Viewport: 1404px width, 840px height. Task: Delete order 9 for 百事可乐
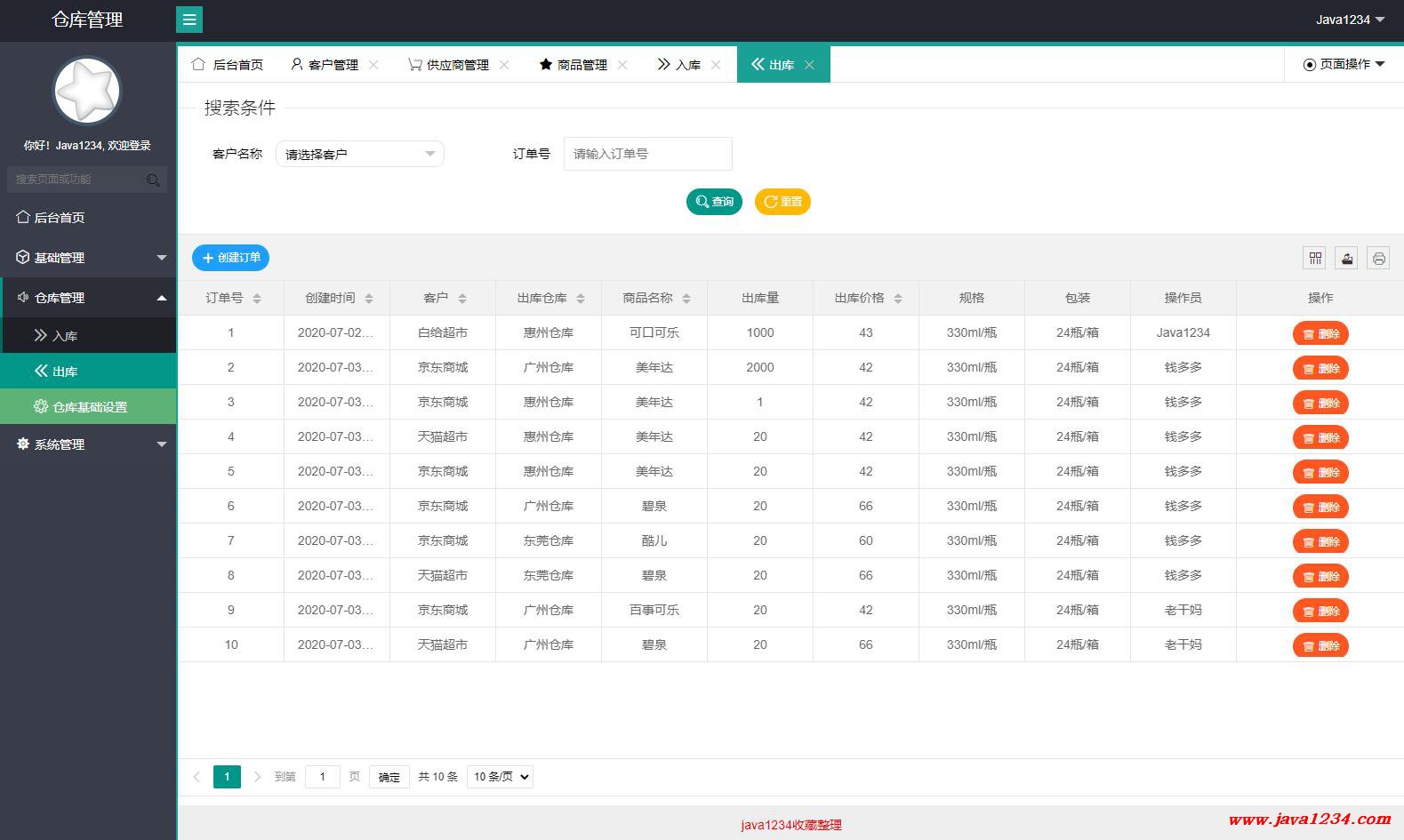pyautogui.click(x=1320, y=612)
